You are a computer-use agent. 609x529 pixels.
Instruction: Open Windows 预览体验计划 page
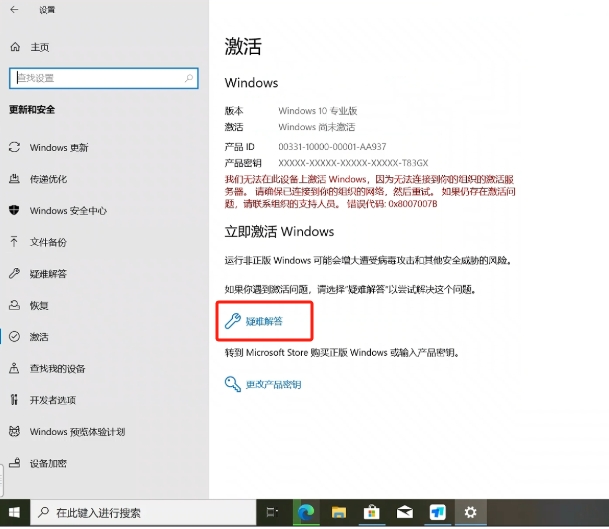pyautogui.click(x=77, y=432)
